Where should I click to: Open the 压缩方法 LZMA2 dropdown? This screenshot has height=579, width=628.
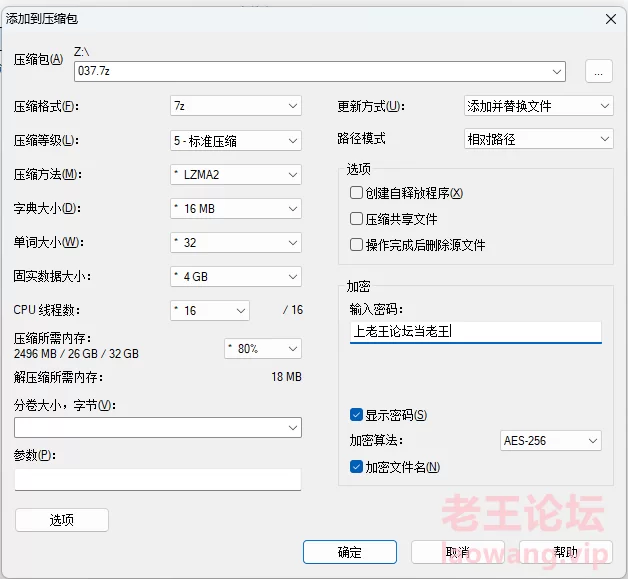click(235, 175)
